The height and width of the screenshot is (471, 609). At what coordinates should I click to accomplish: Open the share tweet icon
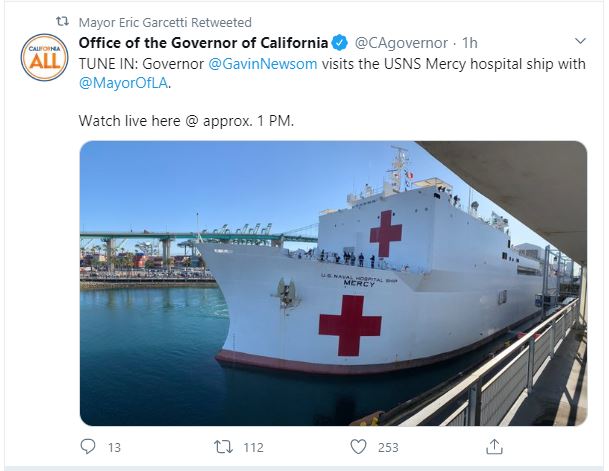pos(494,447)
